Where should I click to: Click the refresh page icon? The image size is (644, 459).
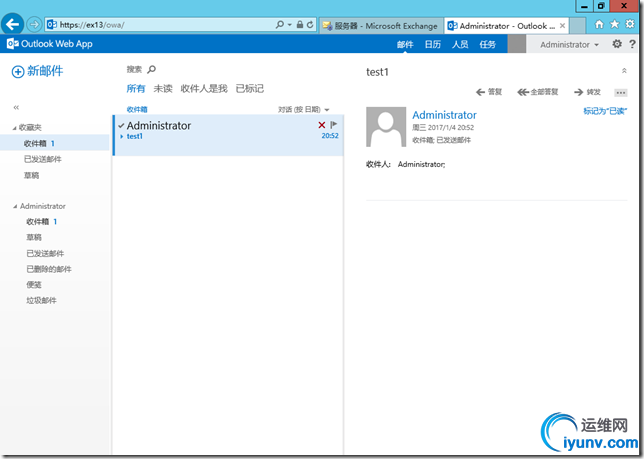[310, 25]
